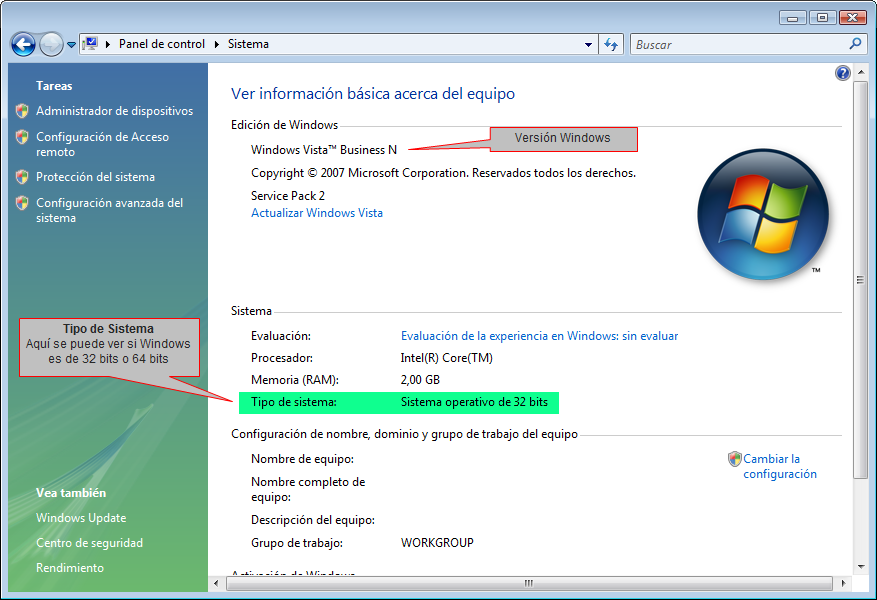Click the Refresh button next to the address bar
The image size is (877, 600).
611,44
